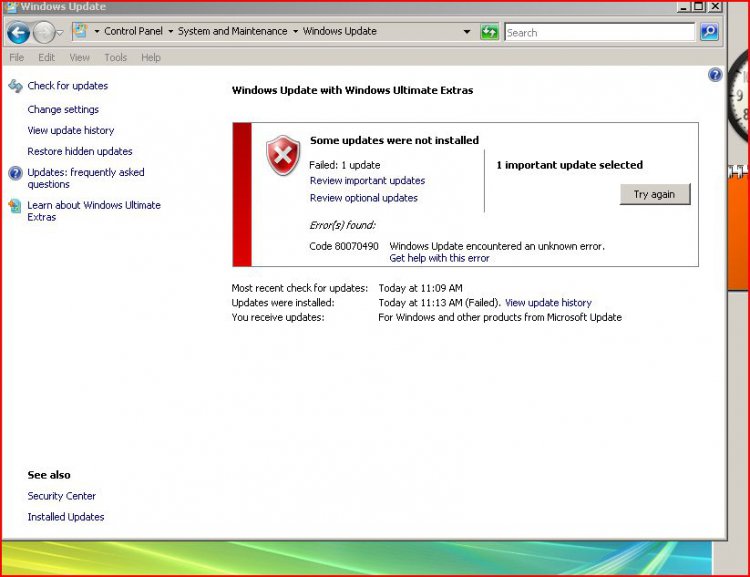Click inside the Search box

[x=599, y=33]
